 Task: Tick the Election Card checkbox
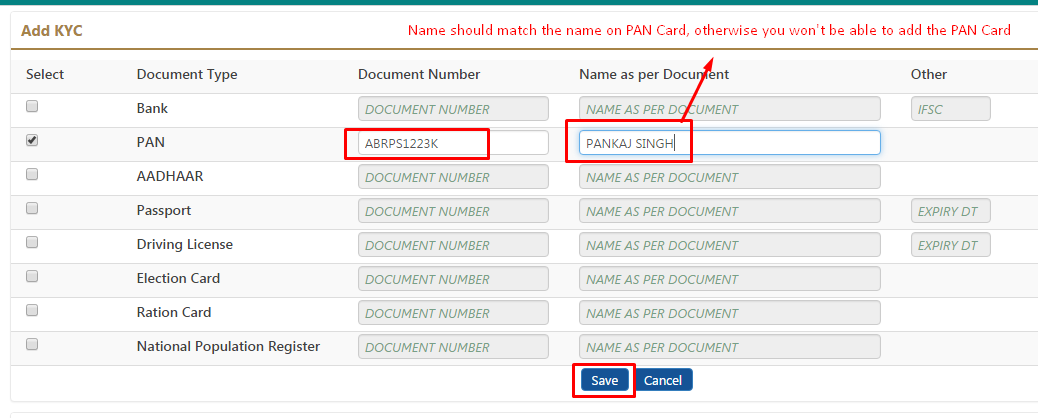(32, 276)
